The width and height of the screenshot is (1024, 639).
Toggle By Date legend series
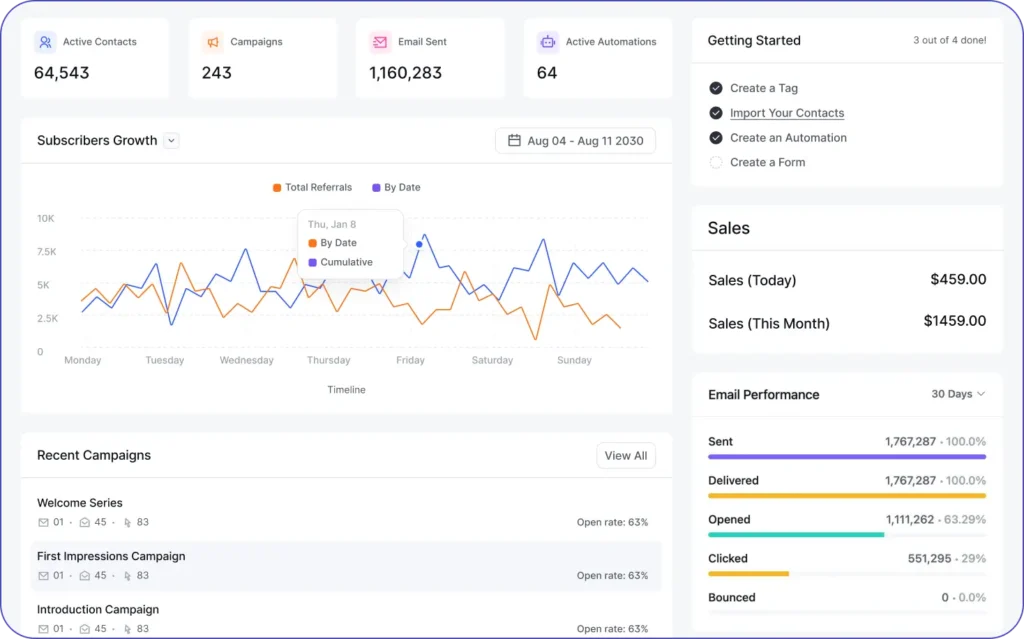coord(396,188)
